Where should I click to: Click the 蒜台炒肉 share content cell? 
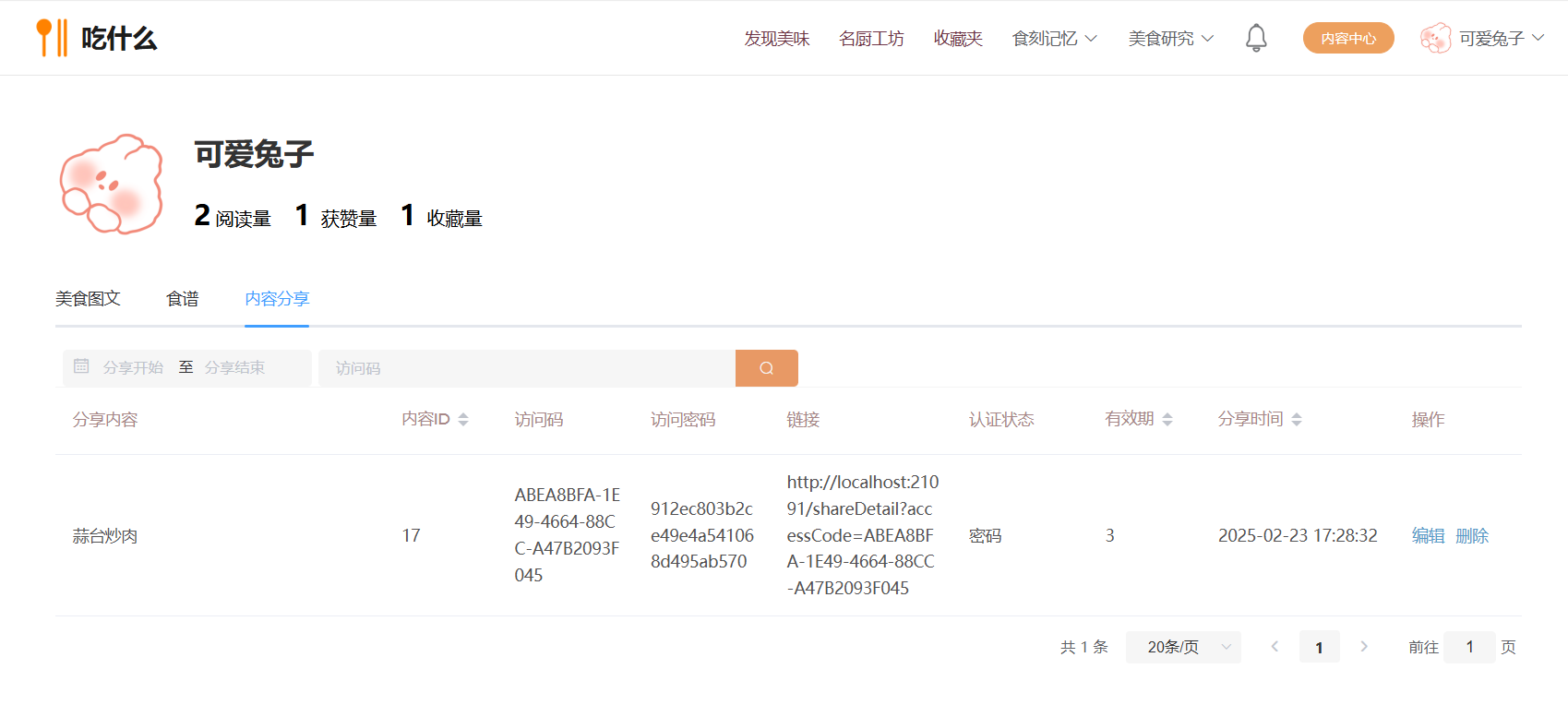[x=105, y=535]
